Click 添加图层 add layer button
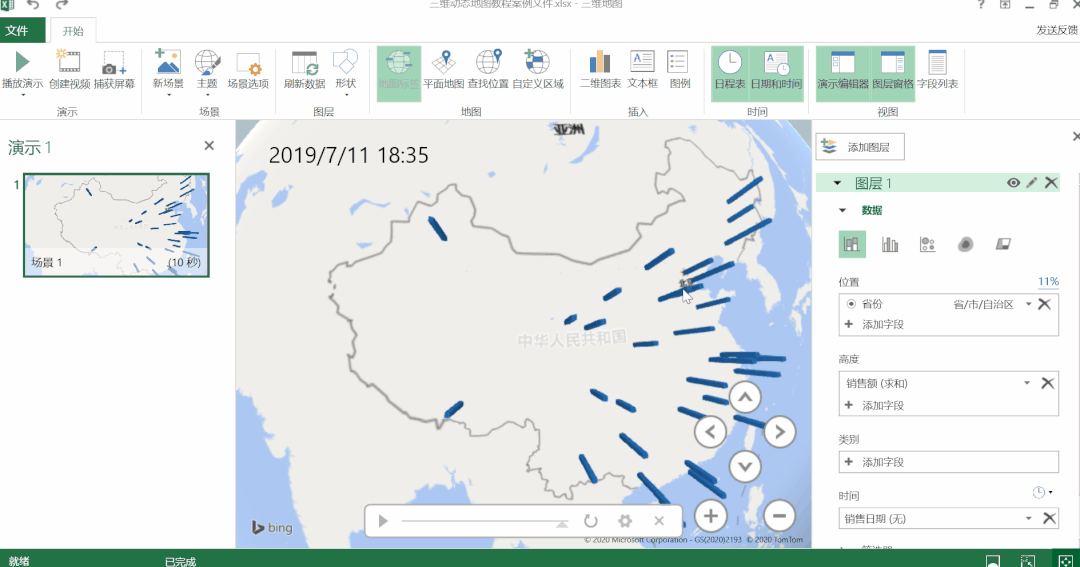The width and height of the screenshot is (1080, 567). tap(860, 147)
